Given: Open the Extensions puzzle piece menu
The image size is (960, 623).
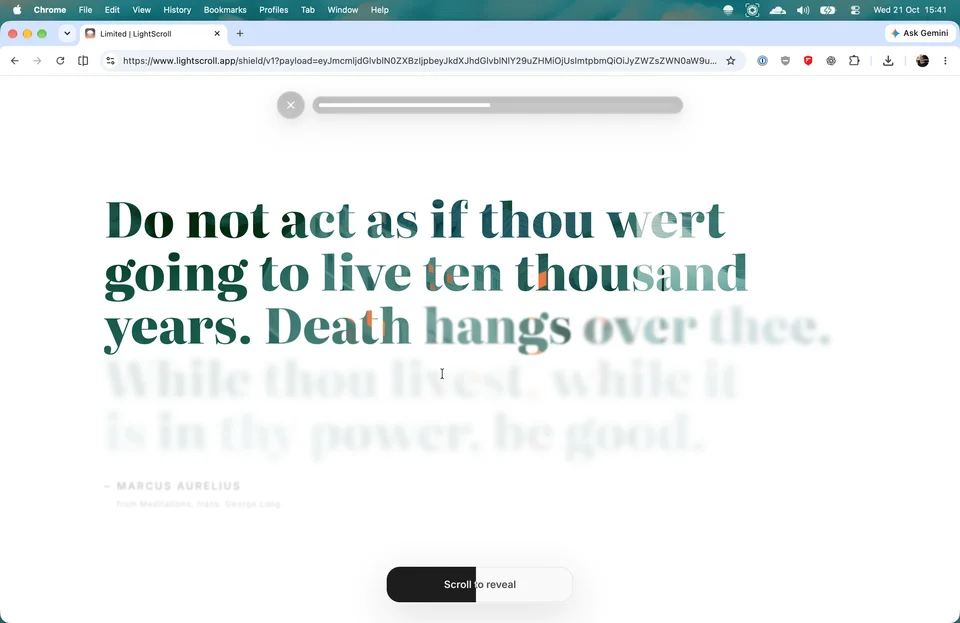Looking at the screenshot, I should pos(854,61).
